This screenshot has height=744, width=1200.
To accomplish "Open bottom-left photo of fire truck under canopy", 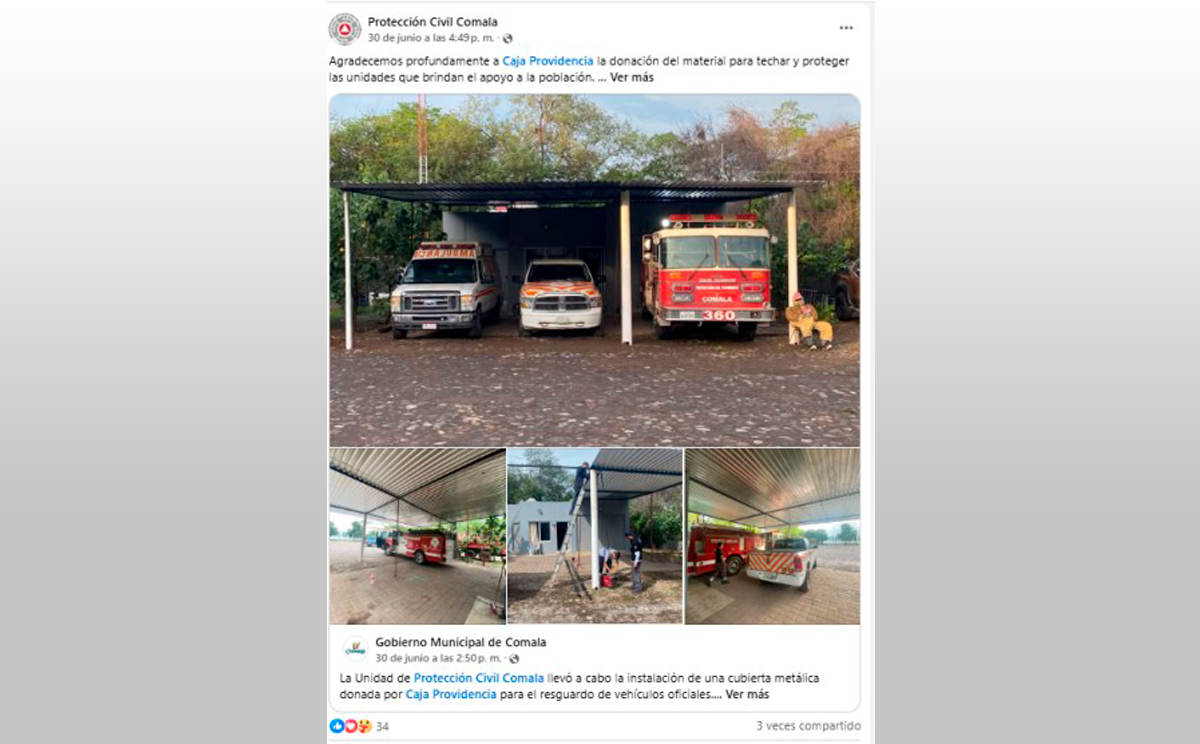I will pos(417,536).
